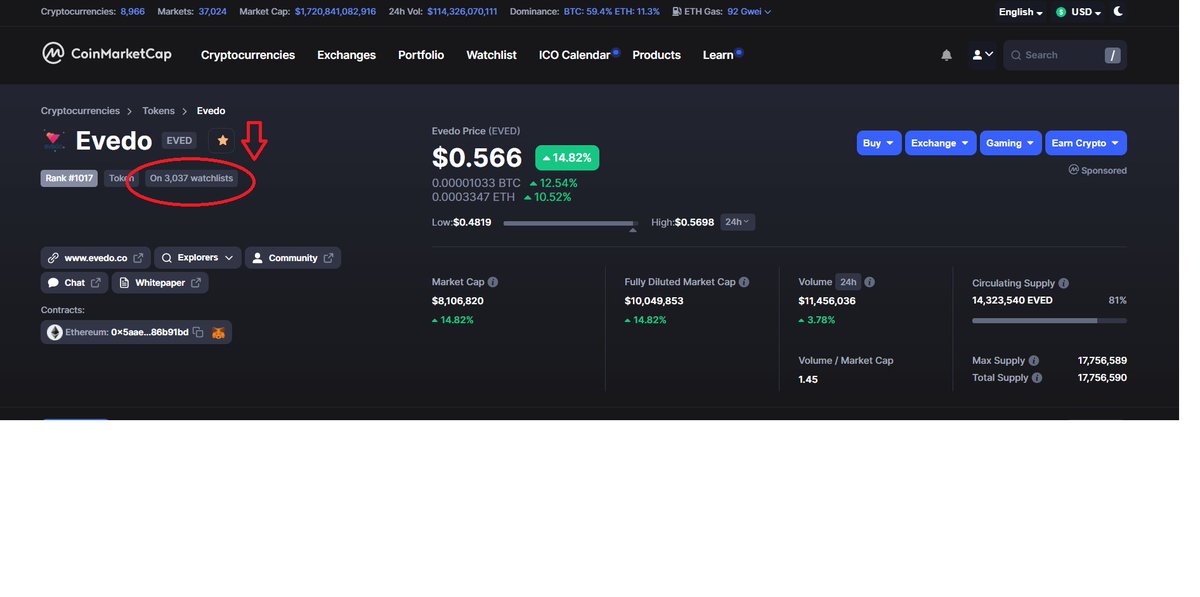Click the low-high price range slider
Image resolution: width=1200 pixels, height=597 pixels.
tap(571, 223)
